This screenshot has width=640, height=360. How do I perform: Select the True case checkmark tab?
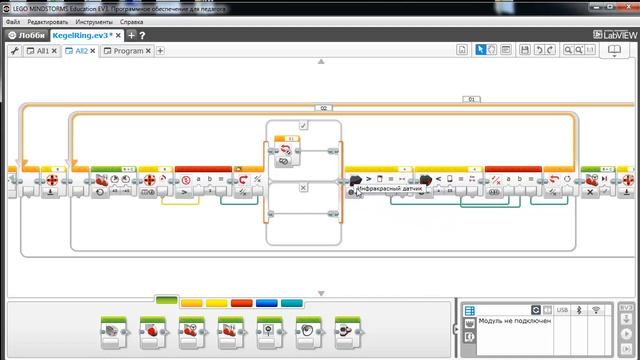pyautogui.click(x=303, y=125)
